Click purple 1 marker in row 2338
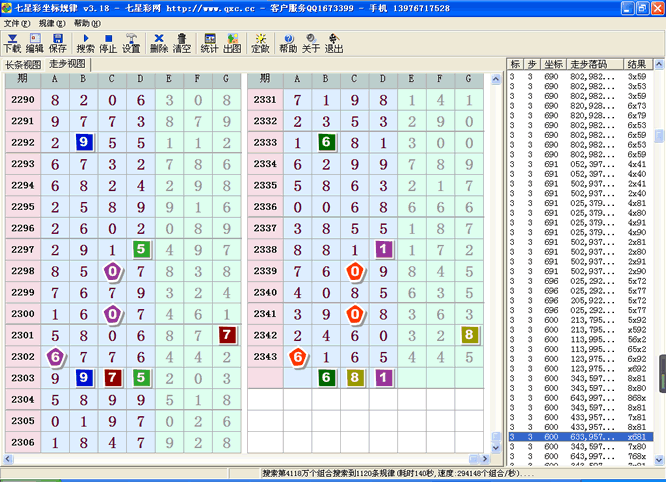 point(384,249)
